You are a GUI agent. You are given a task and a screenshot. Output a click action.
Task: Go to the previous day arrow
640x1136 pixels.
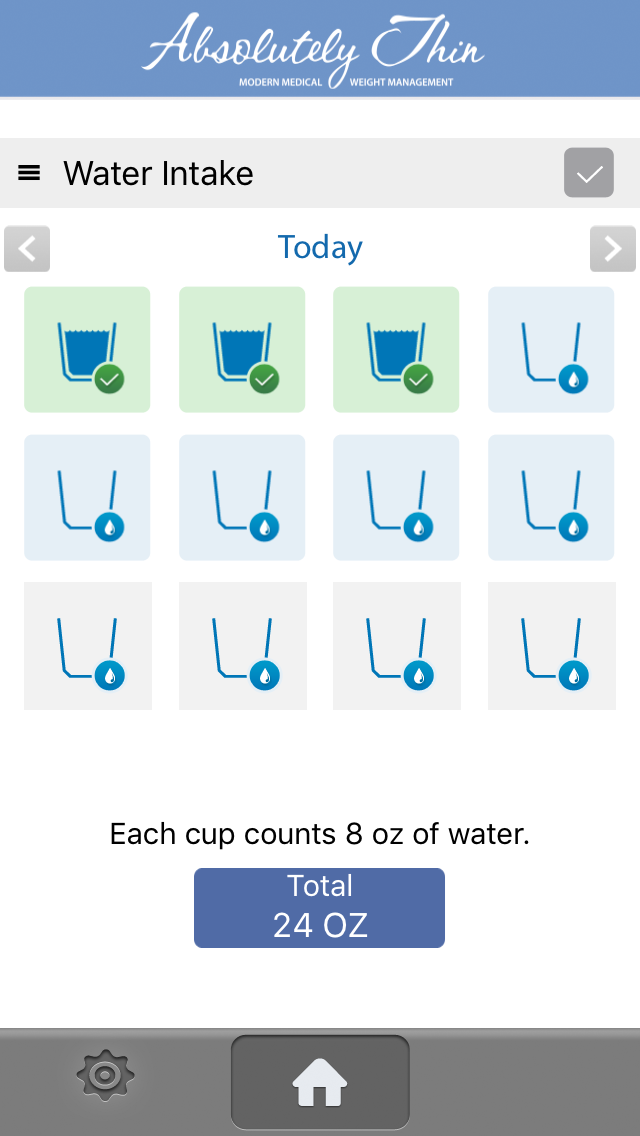click(x=27, y=249)
